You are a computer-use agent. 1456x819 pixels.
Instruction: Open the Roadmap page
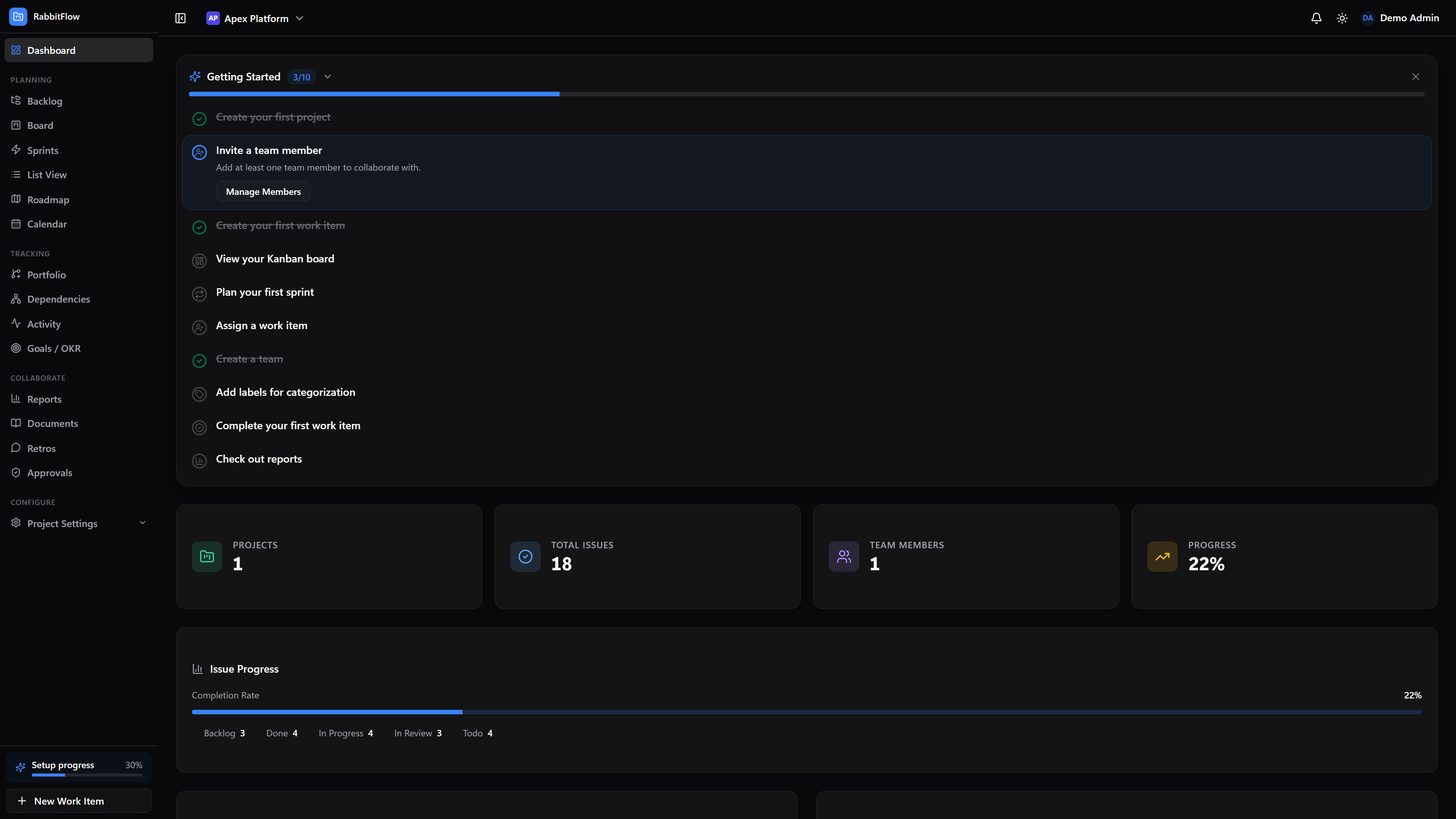(78, 199)
